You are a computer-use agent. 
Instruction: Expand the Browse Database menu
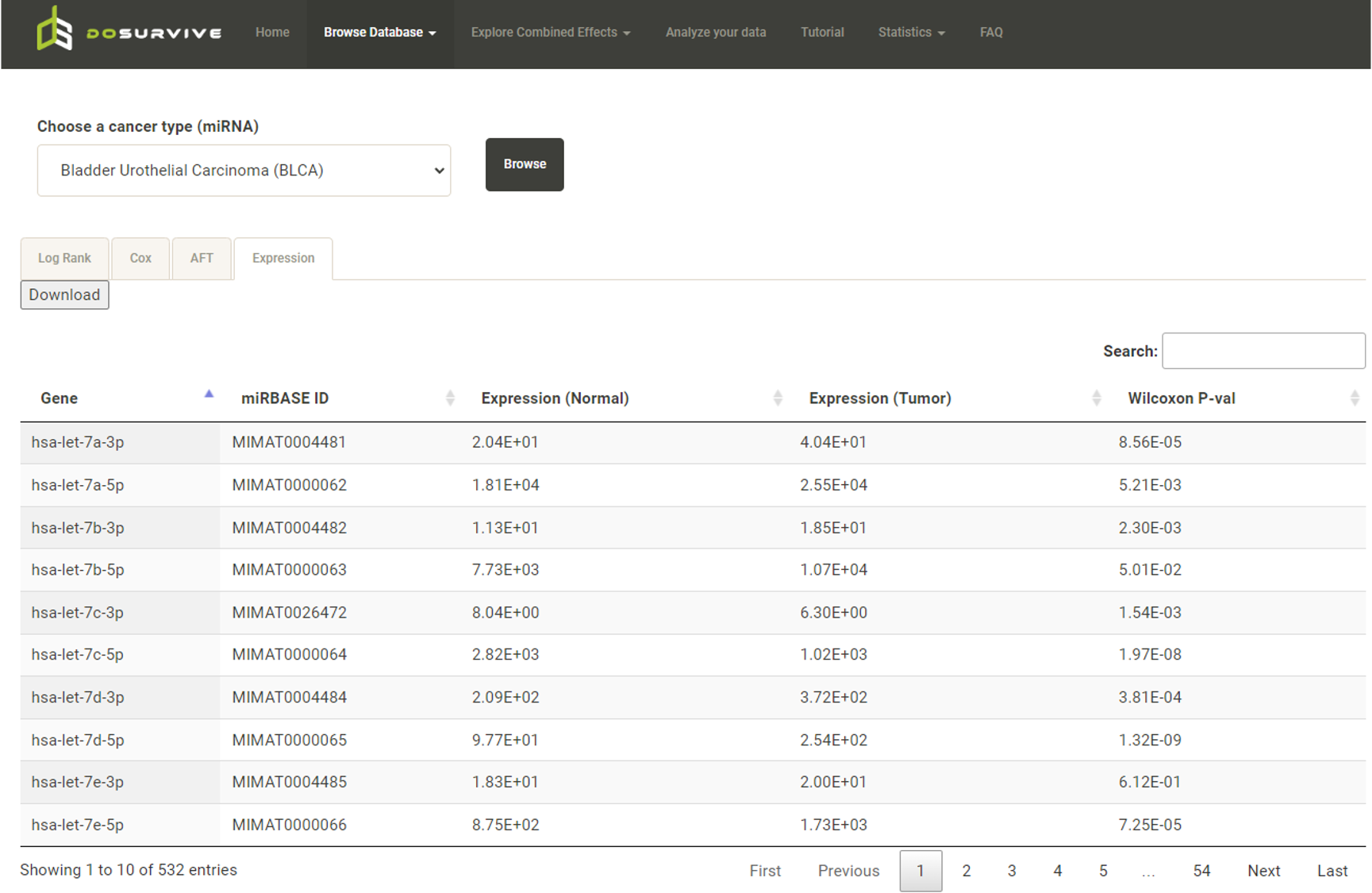pos(379,33)
